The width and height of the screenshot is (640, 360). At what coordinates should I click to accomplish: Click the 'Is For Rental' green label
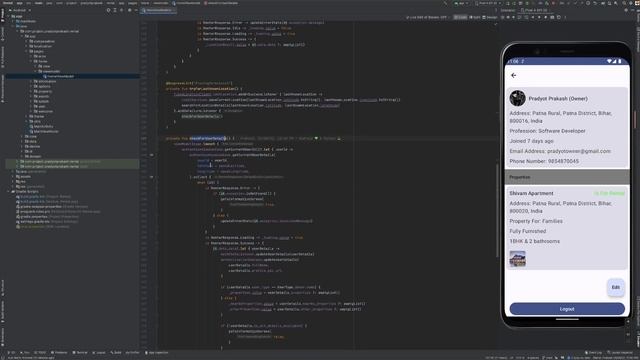609,193
